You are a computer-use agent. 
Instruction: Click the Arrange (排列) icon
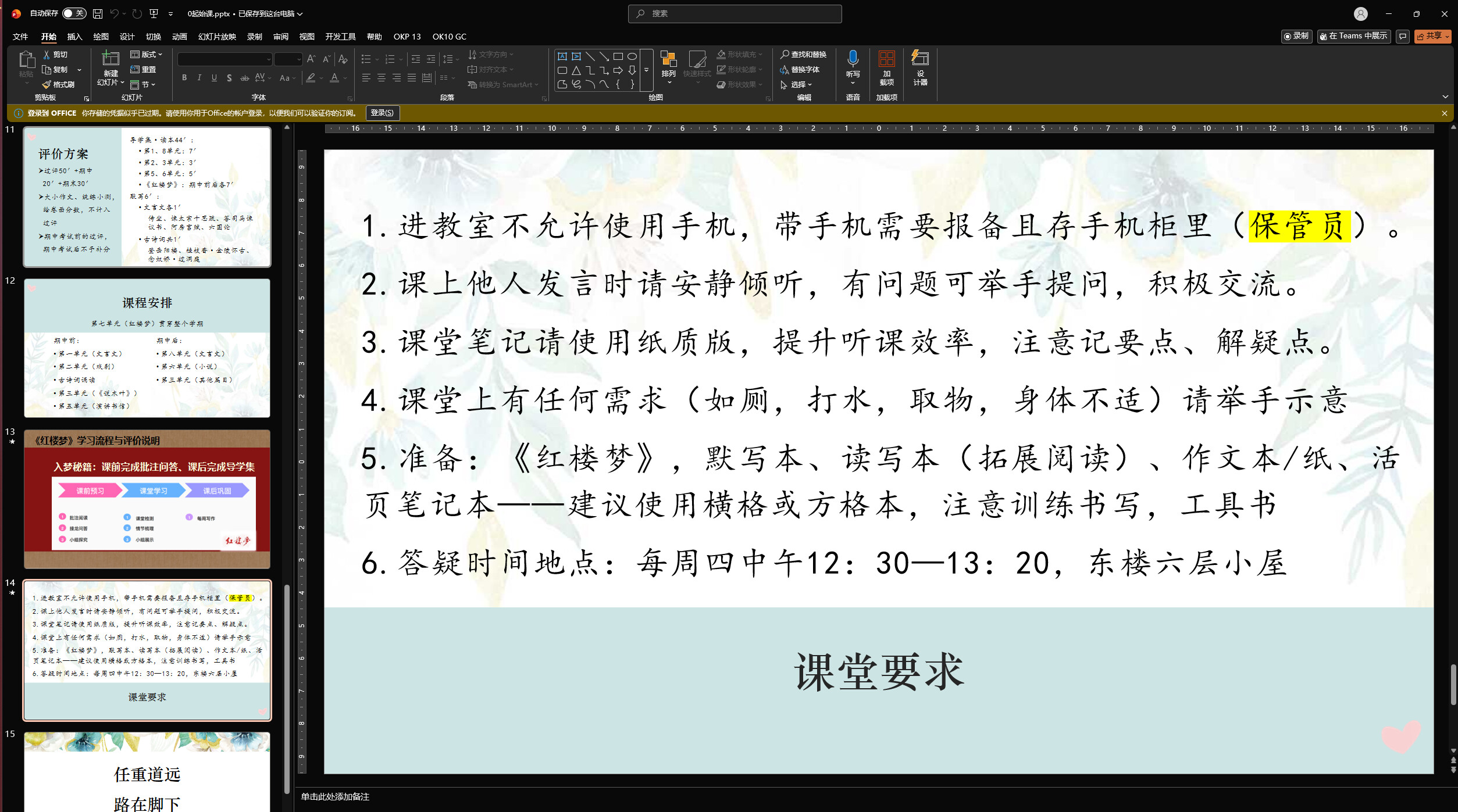(x=668, y=60)
